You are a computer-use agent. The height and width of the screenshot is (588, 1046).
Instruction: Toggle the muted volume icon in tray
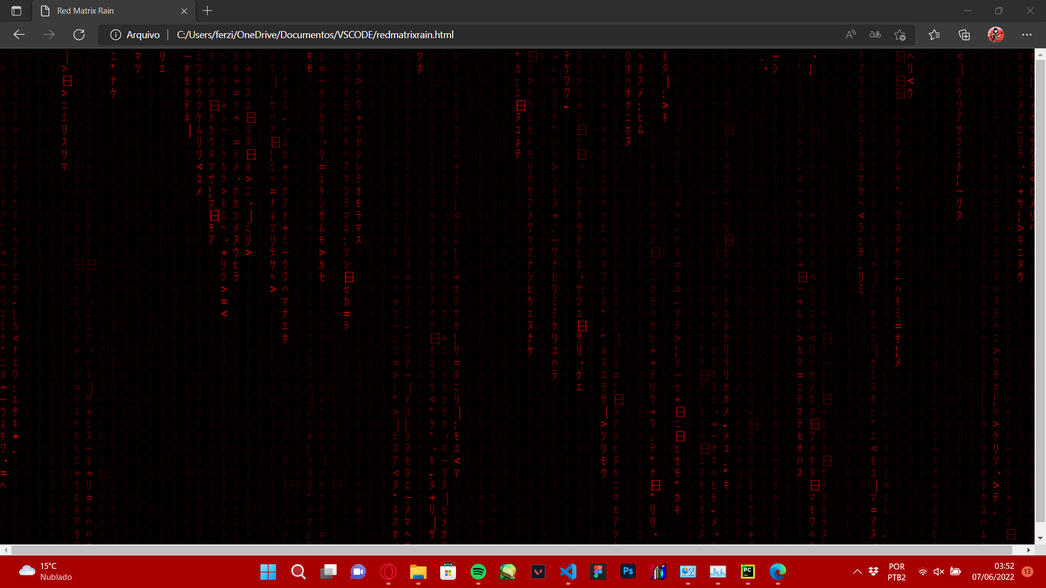(938, 572)
